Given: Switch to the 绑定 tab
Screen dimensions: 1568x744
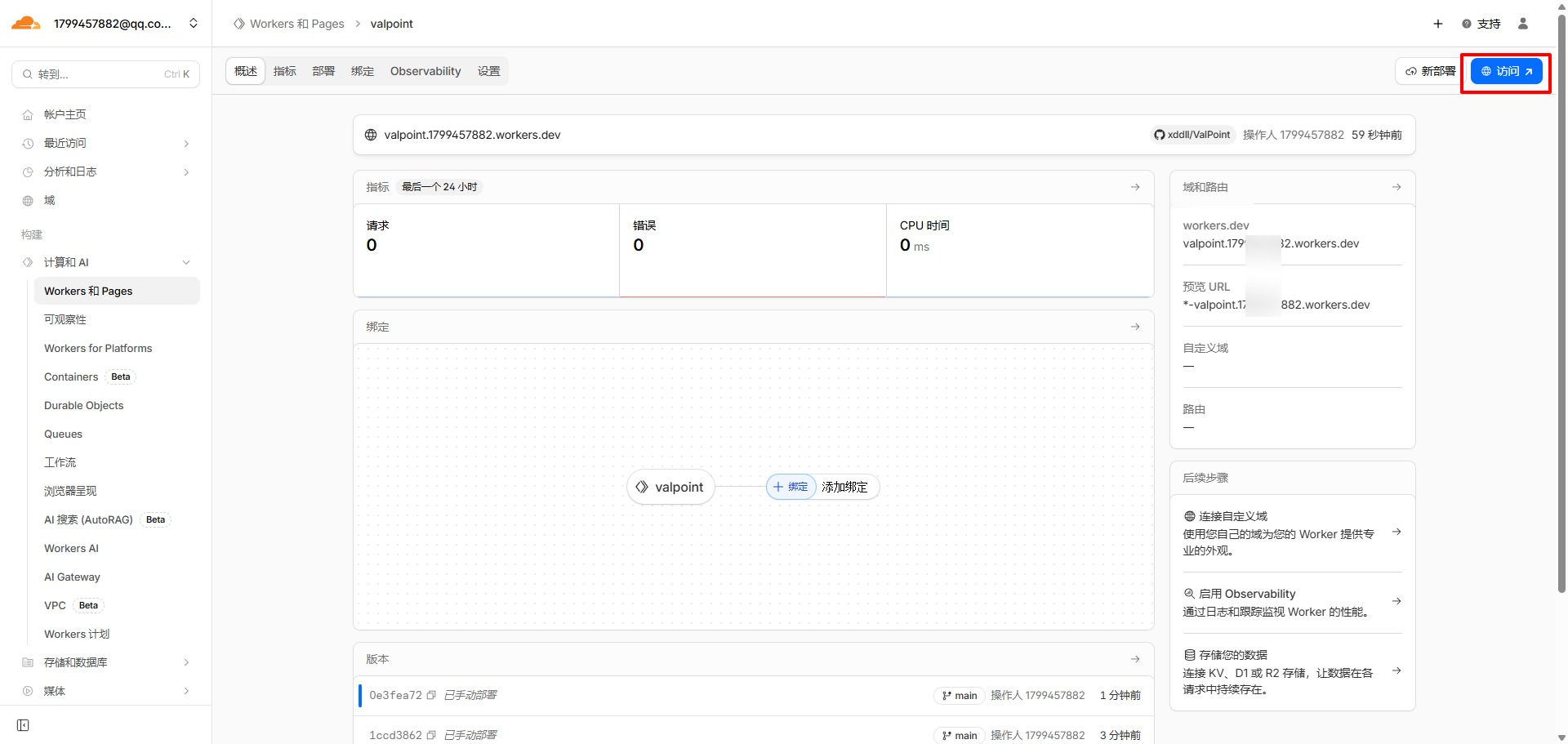Looking at the screenshot, I should [363, 71].
